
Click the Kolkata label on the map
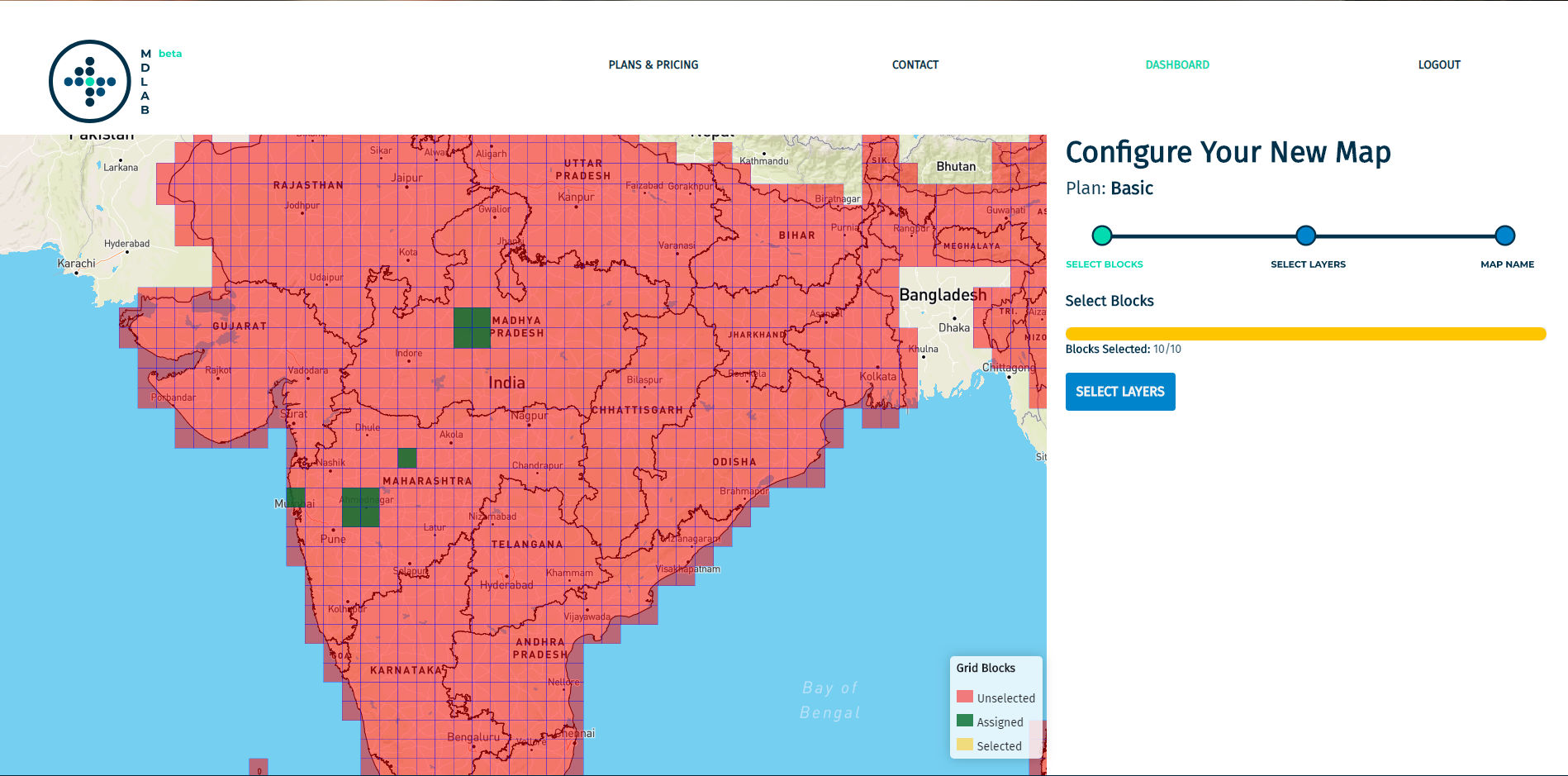(877, 377)
